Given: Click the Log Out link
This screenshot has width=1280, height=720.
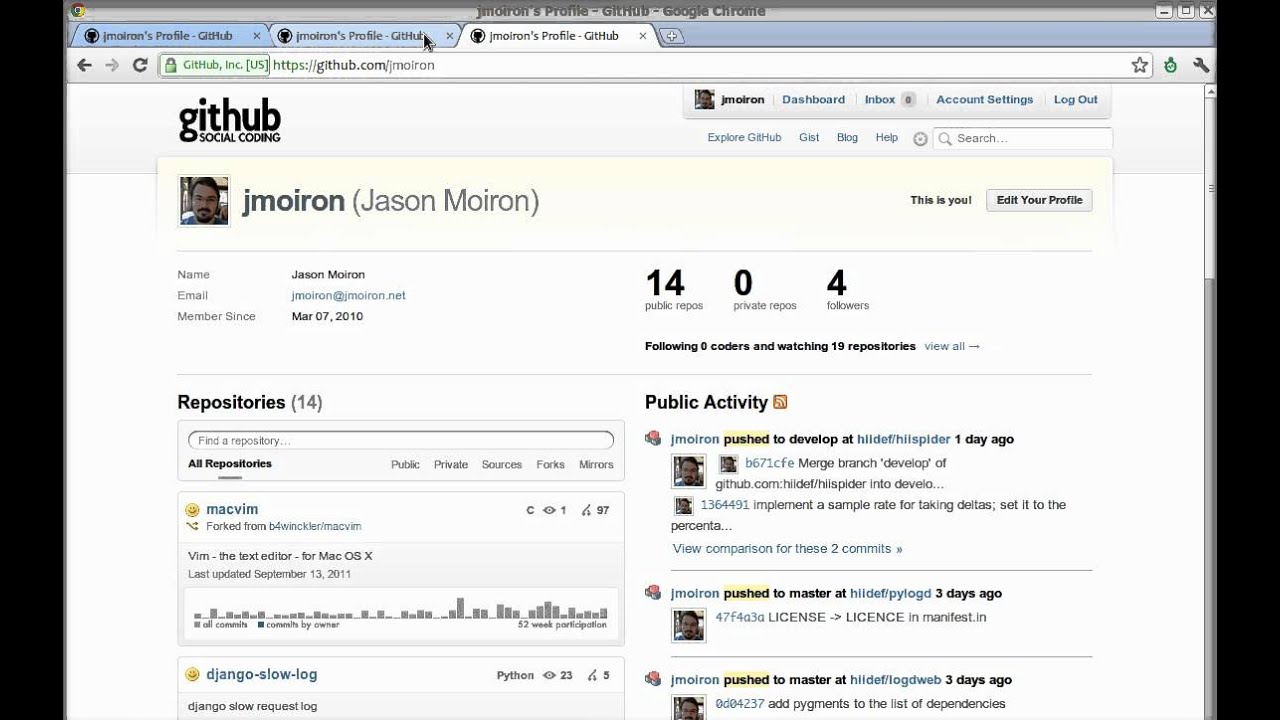Looking at the screenshot, I should click(1075, 100).
